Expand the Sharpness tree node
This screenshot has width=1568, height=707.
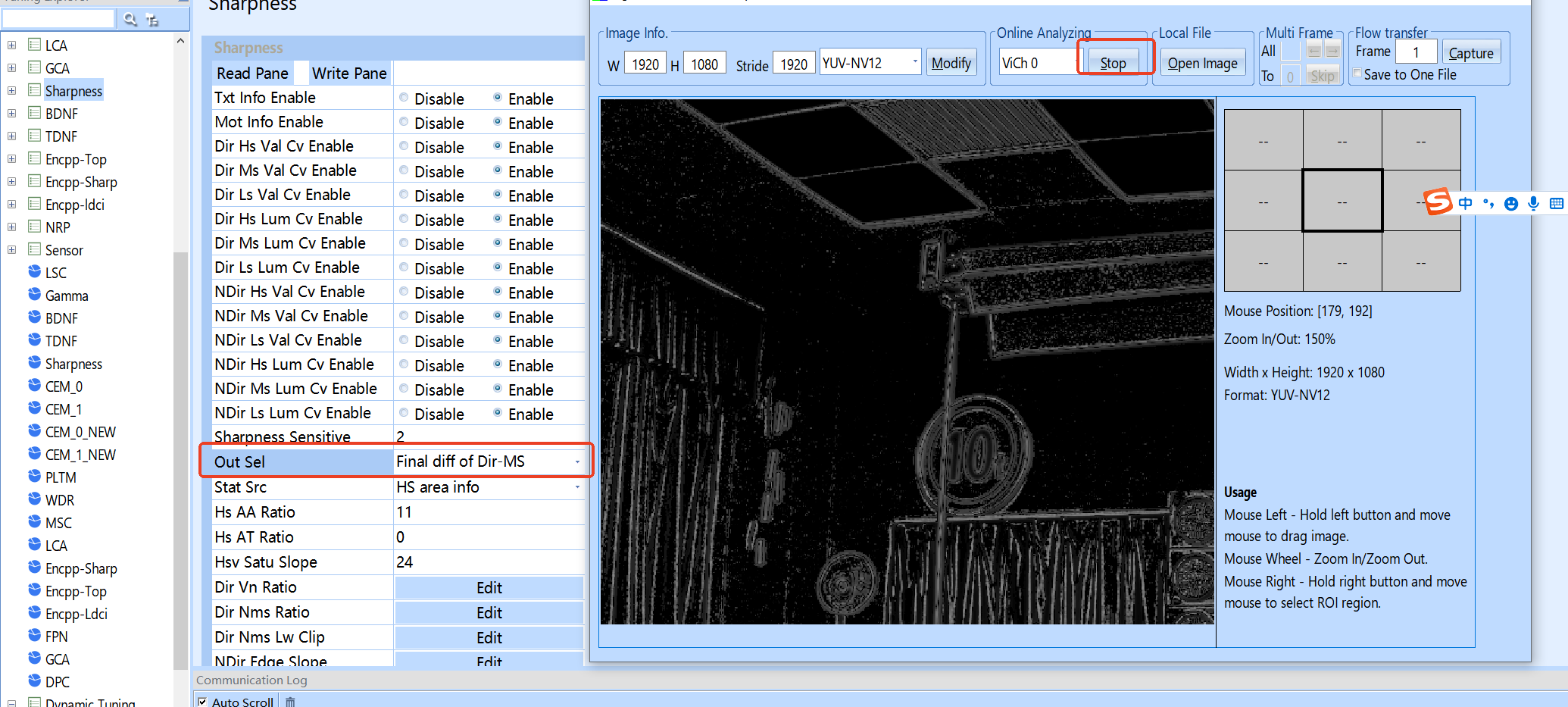[11, 90]
